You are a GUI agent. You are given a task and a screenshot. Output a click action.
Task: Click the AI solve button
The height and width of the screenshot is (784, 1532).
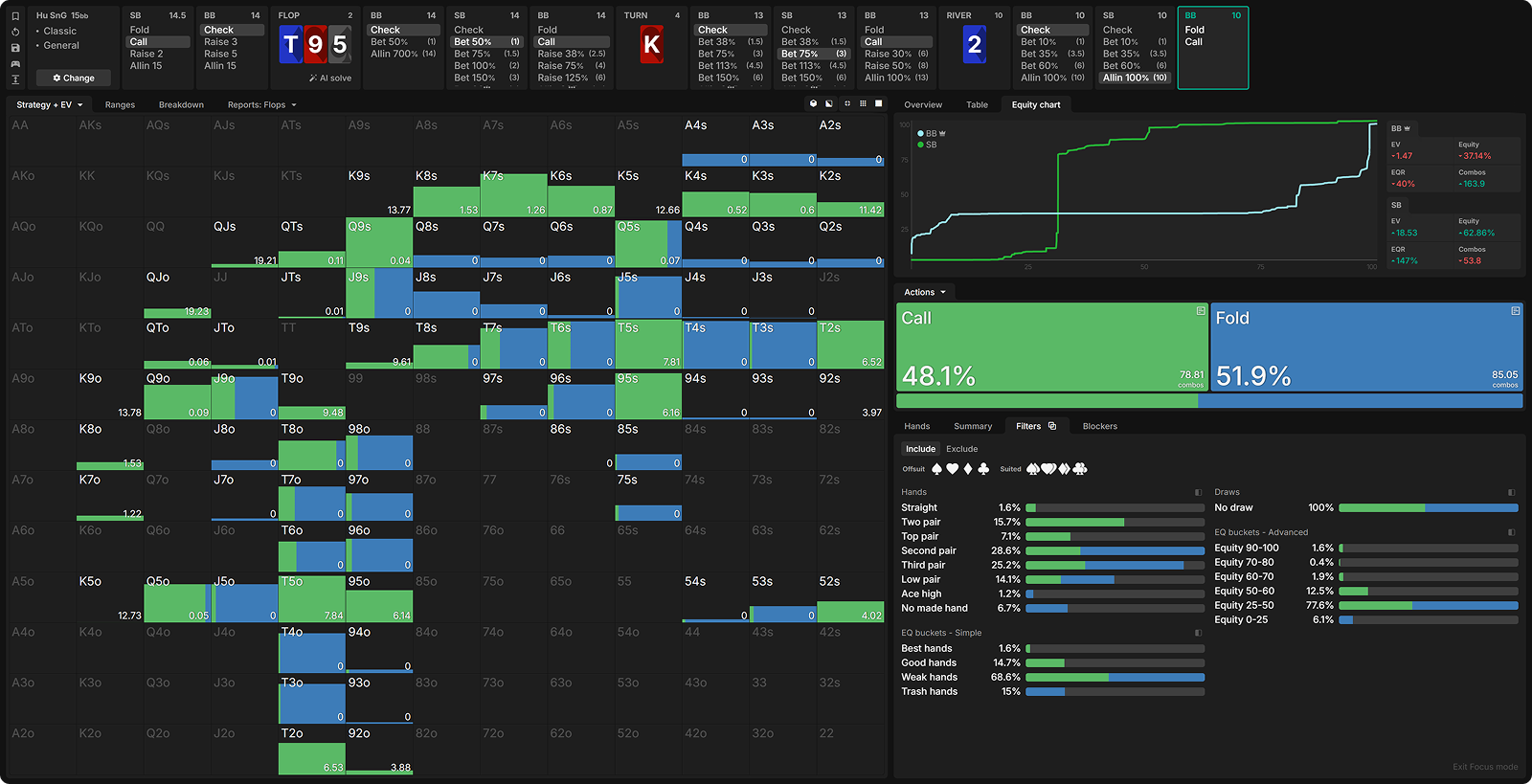pos(330,78)
